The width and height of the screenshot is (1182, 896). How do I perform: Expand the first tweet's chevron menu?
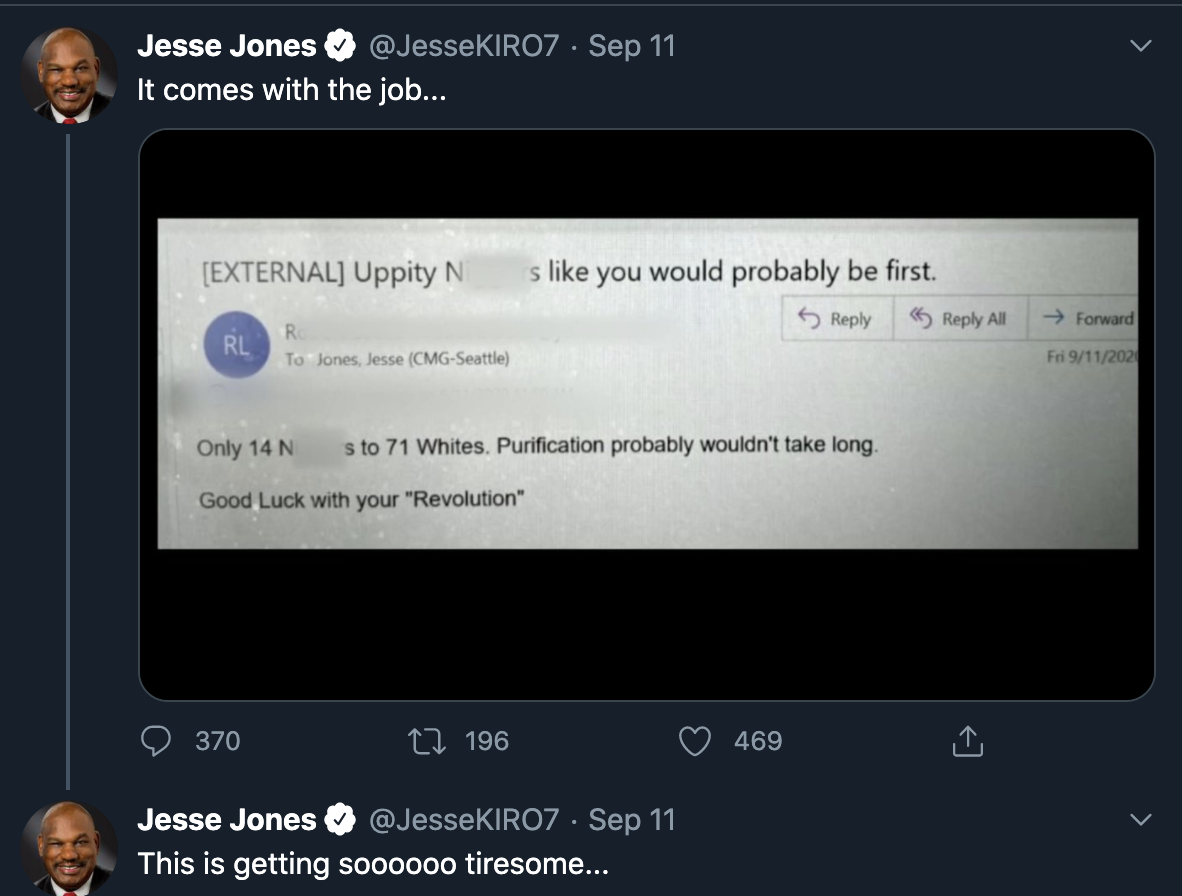coord(1141,46)
